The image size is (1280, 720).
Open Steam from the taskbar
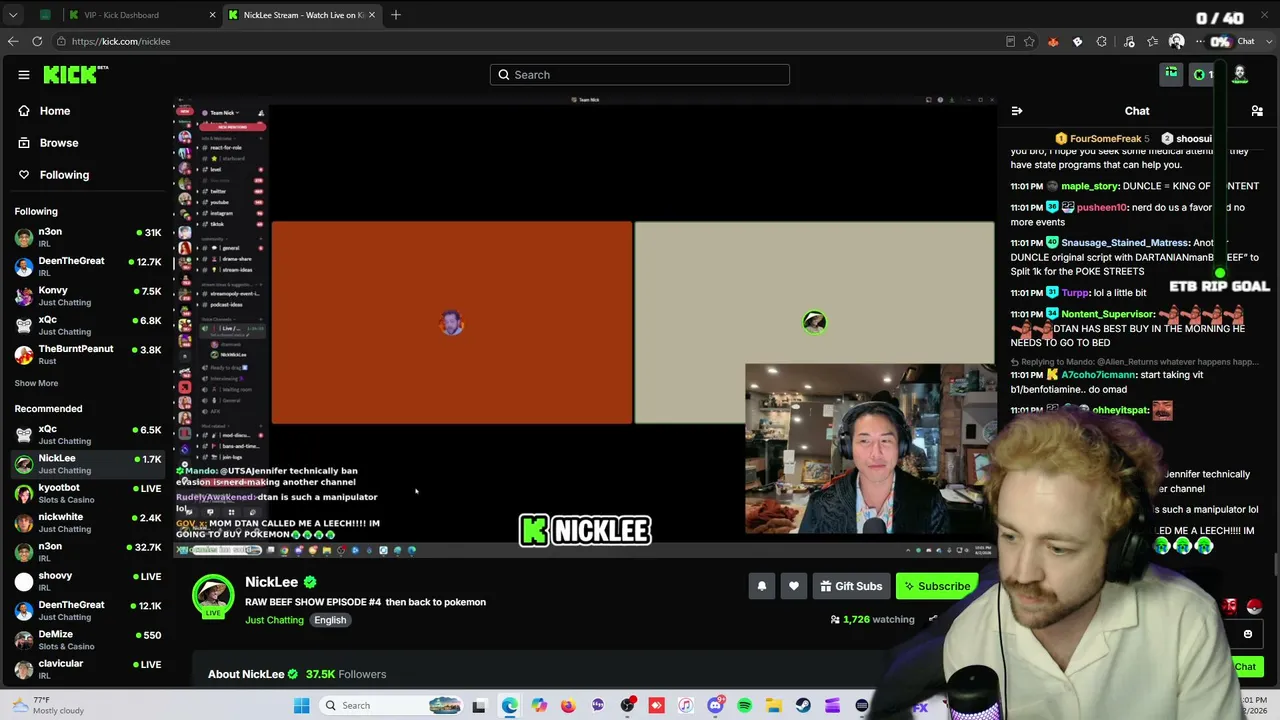[x=803, y=706]
